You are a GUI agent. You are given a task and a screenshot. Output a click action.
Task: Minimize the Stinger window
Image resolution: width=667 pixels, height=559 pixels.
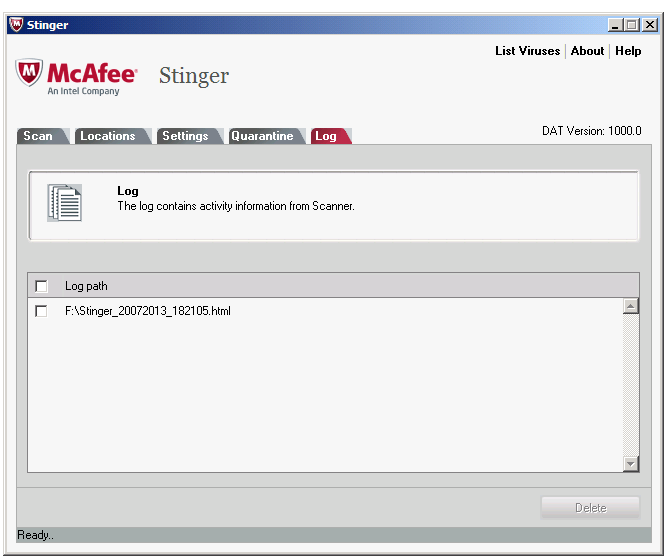(615, 25)
